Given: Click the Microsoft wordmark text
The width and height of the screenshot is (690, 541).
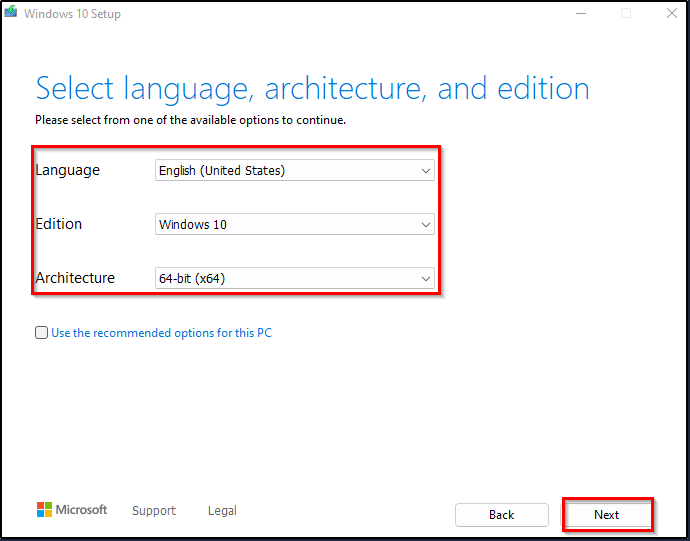Looking at the screenshot, I should coord(81,510).
